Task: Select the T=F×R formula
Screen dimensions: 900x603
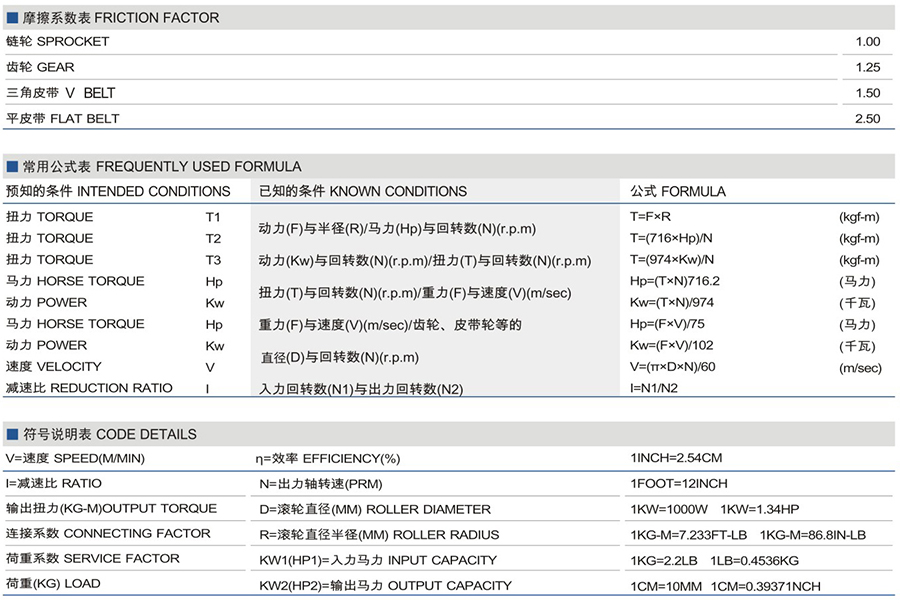Action: (650, 216)
